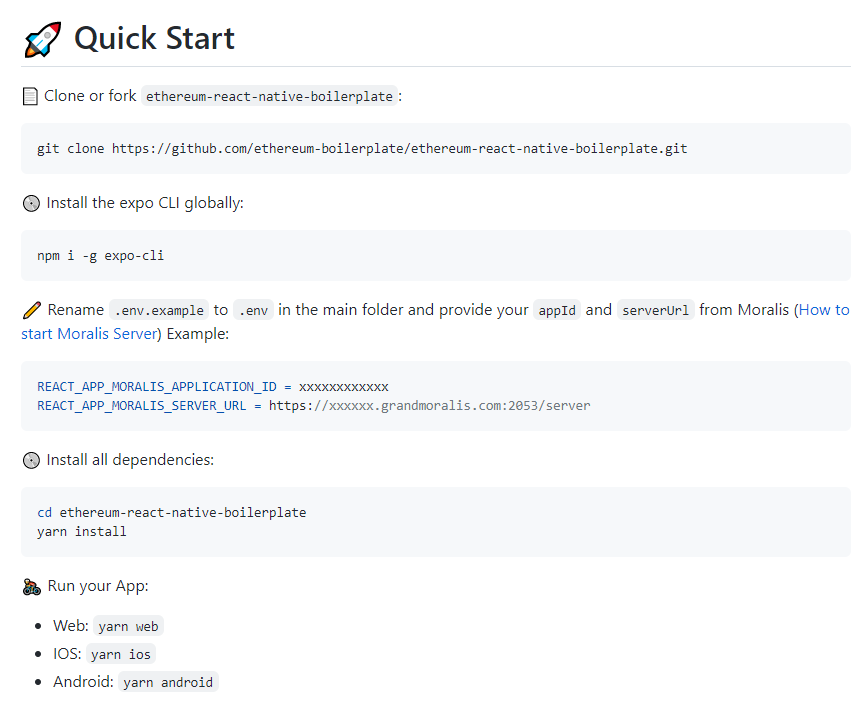Viewport: 867px width, 701px height.
Task: Click the yarn ios inline code
Action: click(121, 655)
